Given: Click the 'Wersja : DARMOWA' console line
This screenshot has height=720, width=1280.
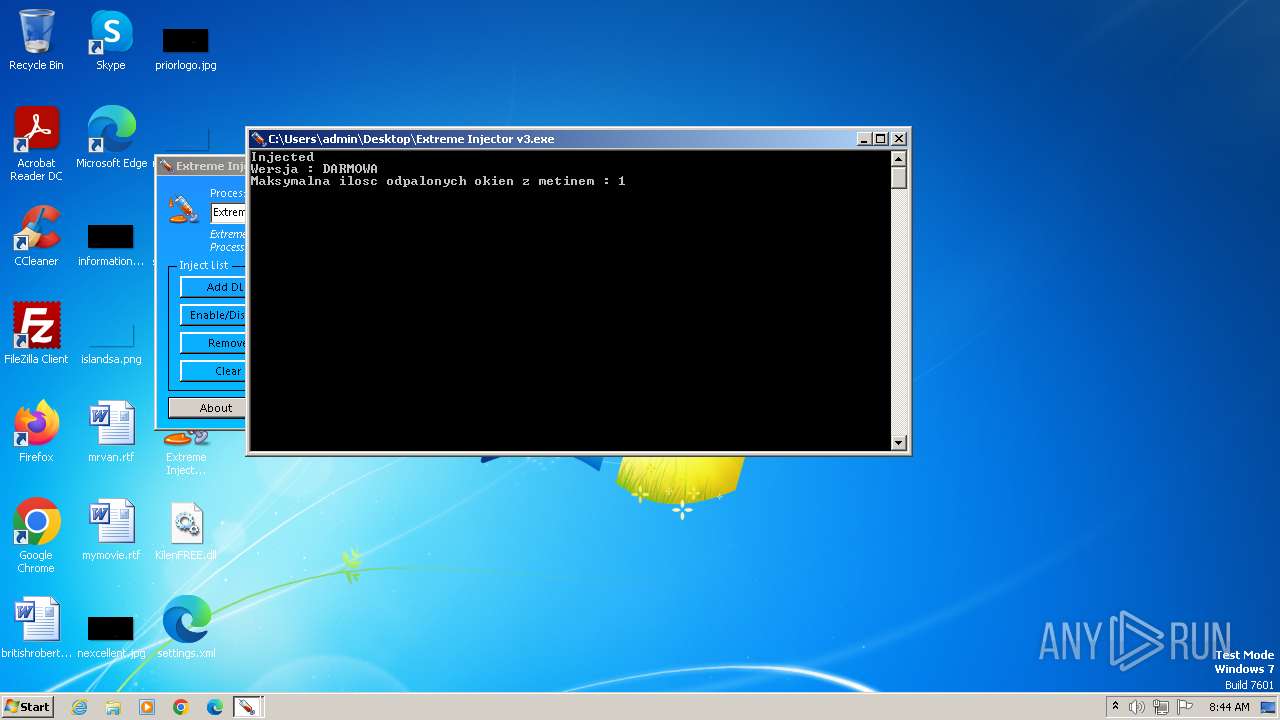Looking at the screenshot, I should [314, 169].
